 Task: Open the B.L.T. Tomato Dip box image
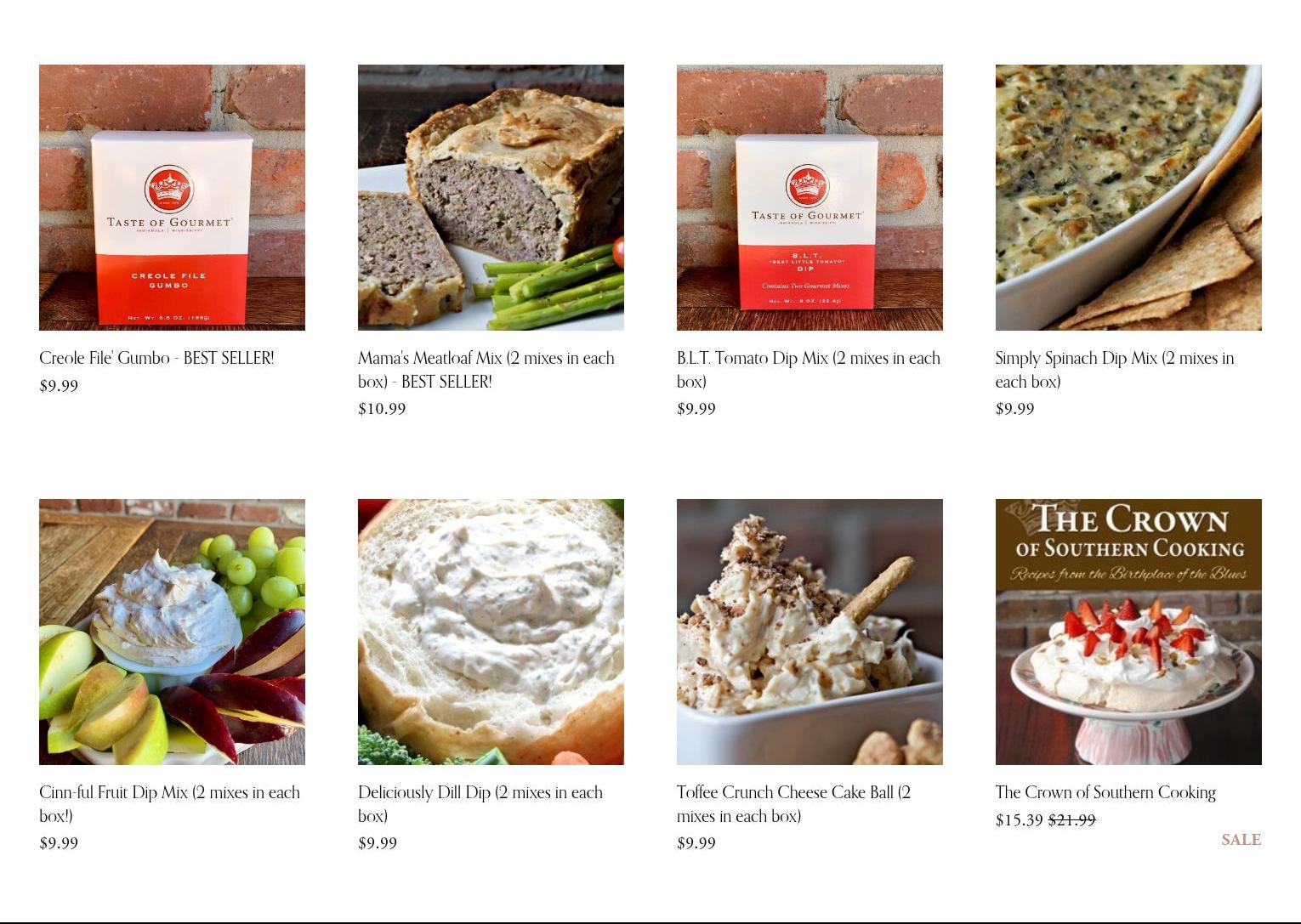pos(810,197)
